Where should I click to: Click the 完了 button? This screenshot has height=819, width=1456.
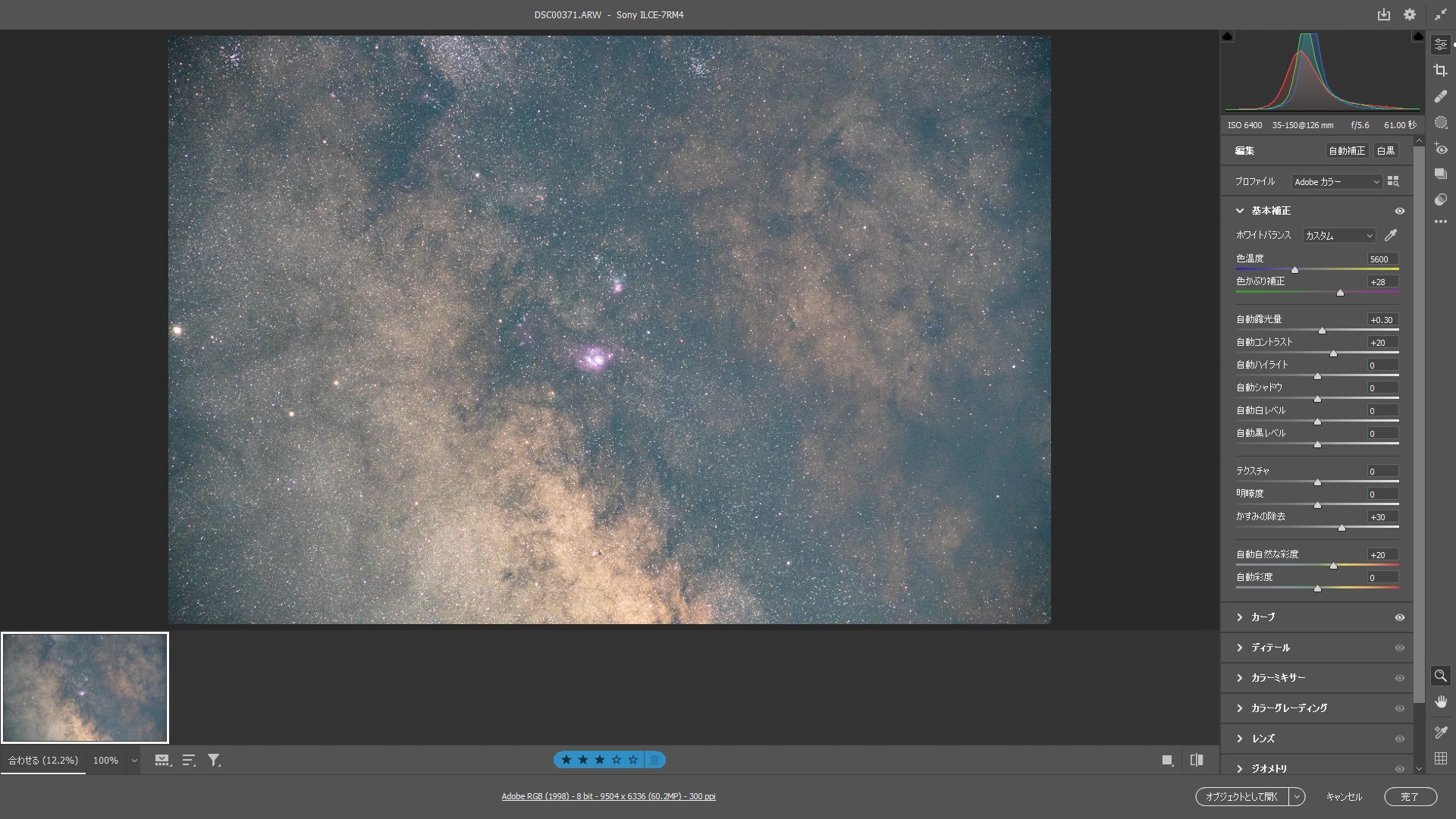pyautogui.click(x=1410, y=796)
